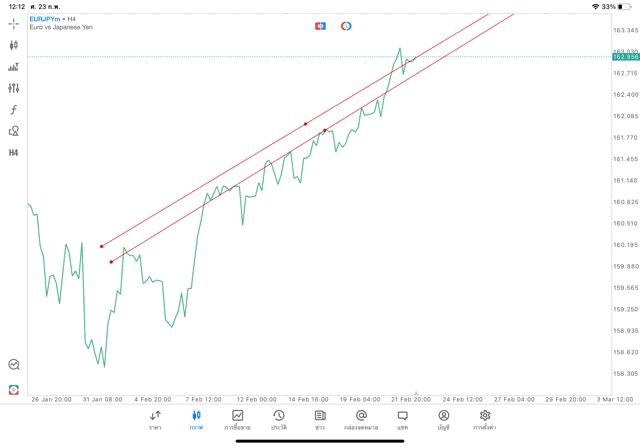The image size is (640, 447).
Task: Open the chart search magnifier icon
Action: 14,365
